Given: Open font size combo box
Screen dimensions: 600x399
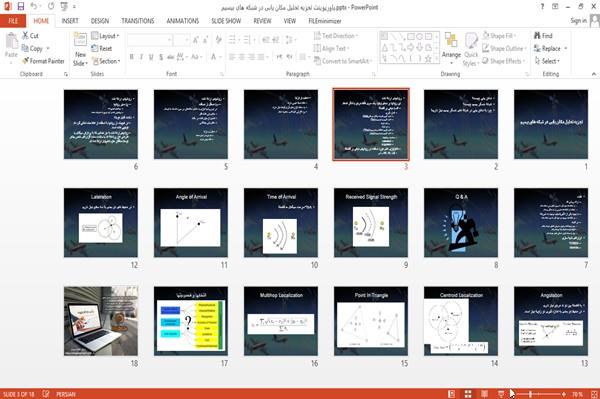Looking at the screenshot, I should click(x=181, y=39).
